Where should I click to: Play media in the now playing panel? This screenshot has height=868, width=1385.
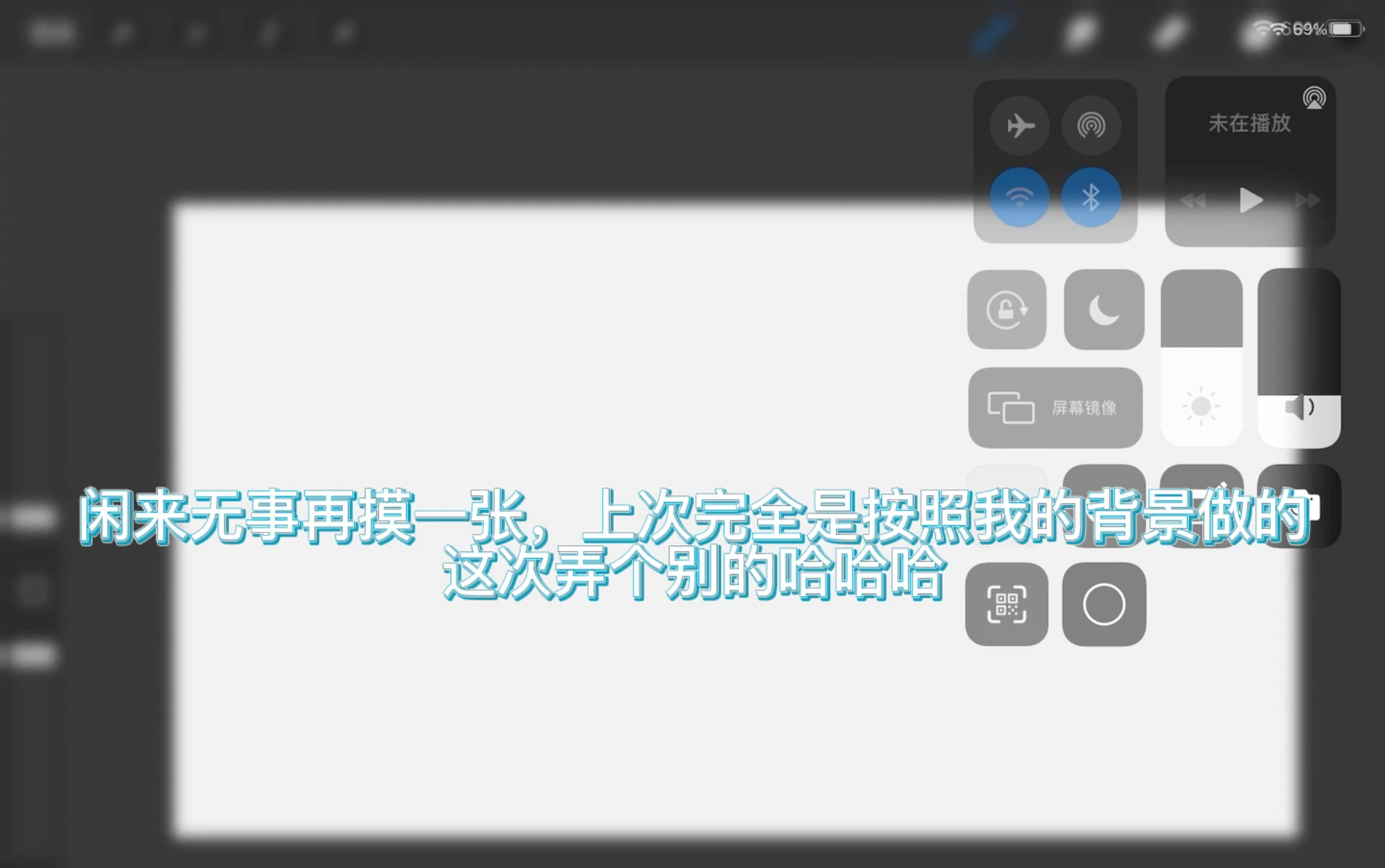1251,200
